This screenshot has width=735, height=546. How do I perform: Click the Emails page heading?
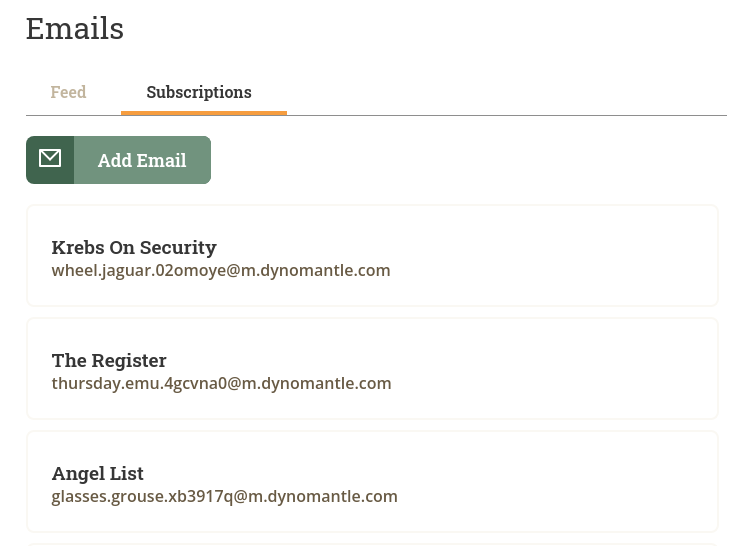pyautogui.click(x=75, y=29)
